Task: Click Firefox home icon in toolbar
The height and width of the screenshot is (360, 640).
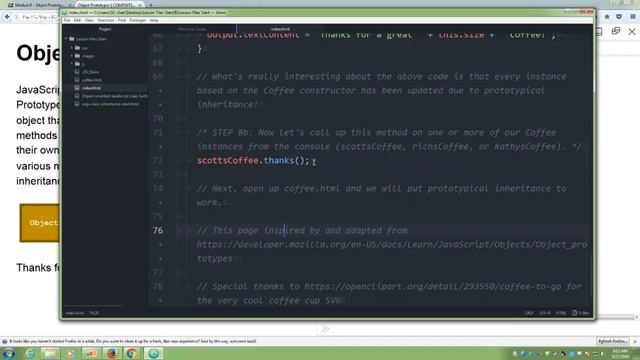Action: coord(607,17)
